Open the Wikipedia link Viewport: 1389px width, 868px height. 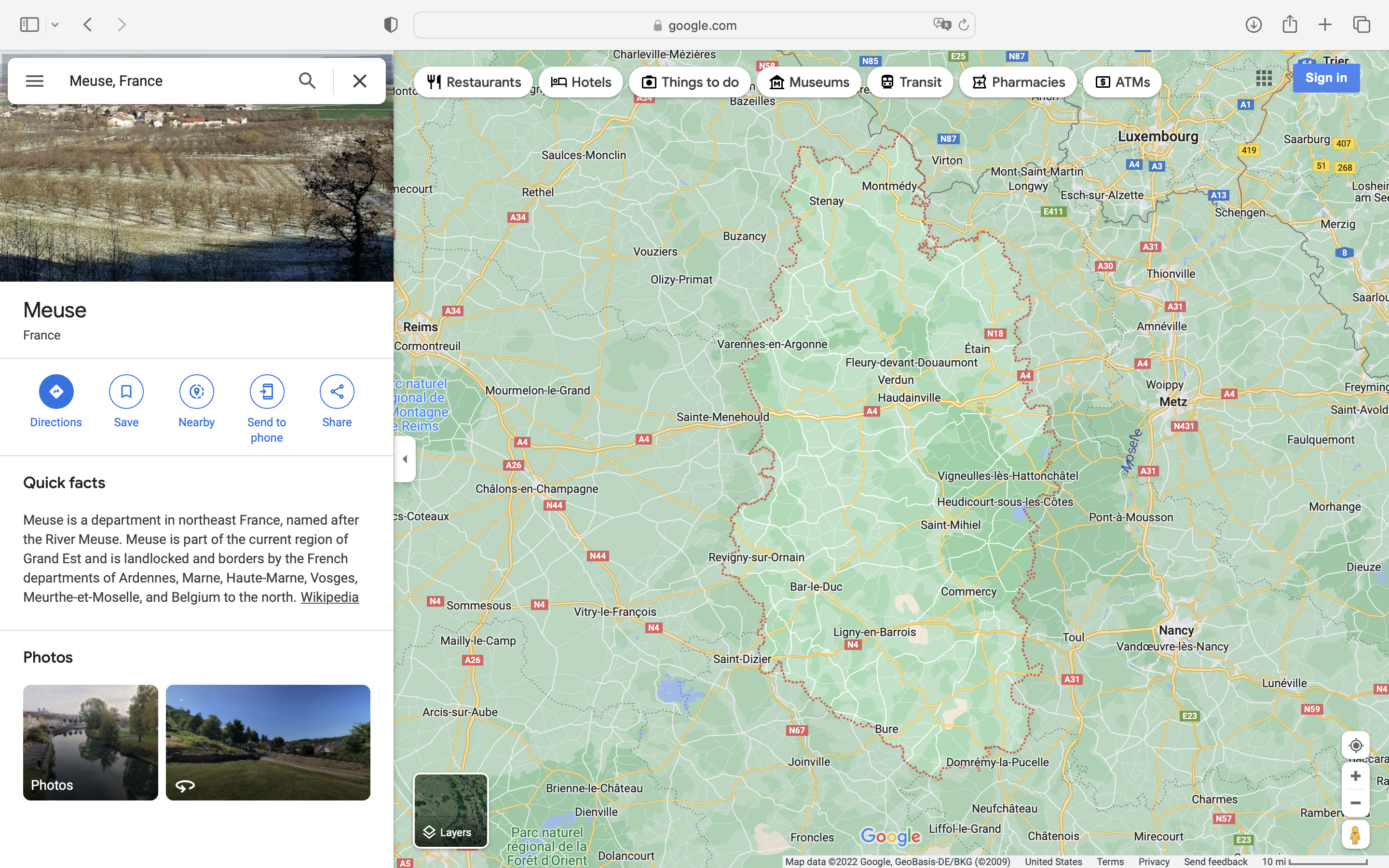pyautogui.click(x=329, y=597)
